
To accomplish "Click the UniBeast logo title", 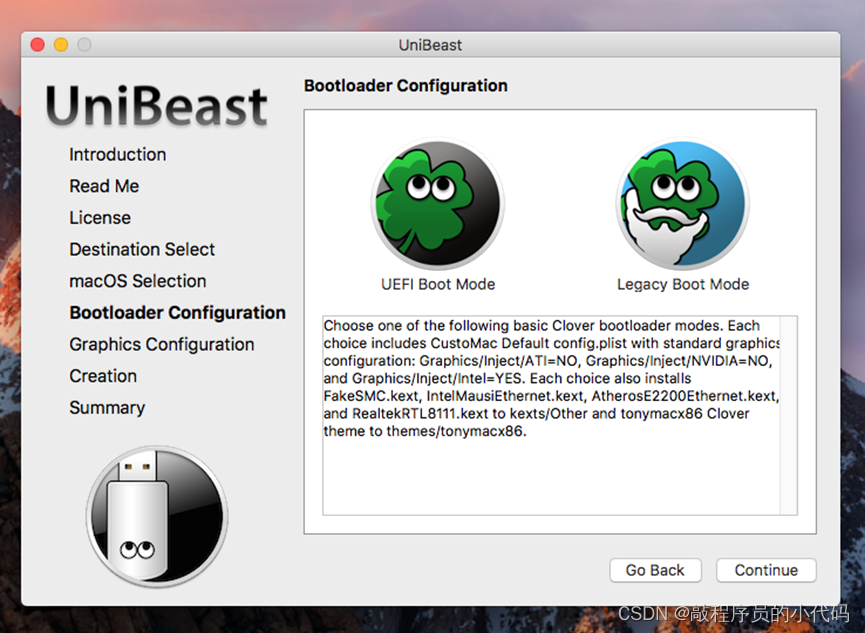I will click(x=157, y=106).
